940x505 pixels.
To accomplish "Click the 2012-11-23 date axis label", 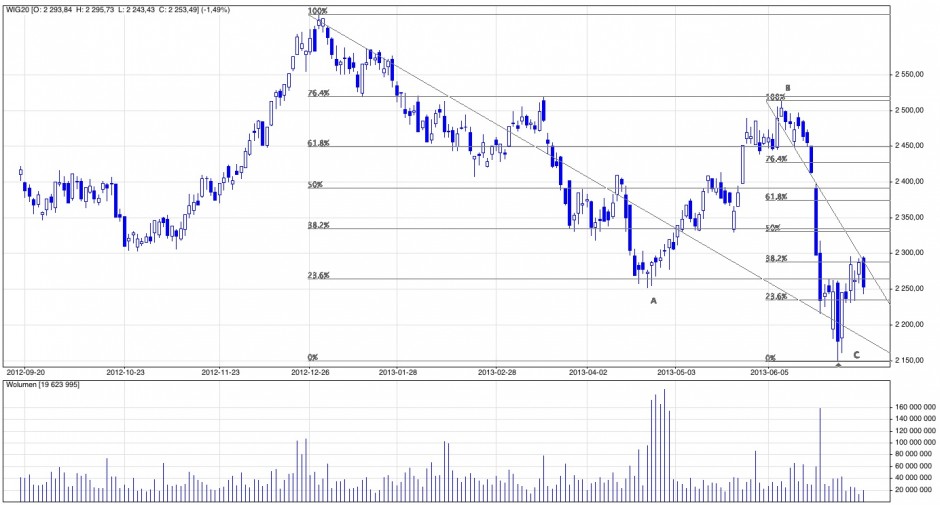I will 223,369.
